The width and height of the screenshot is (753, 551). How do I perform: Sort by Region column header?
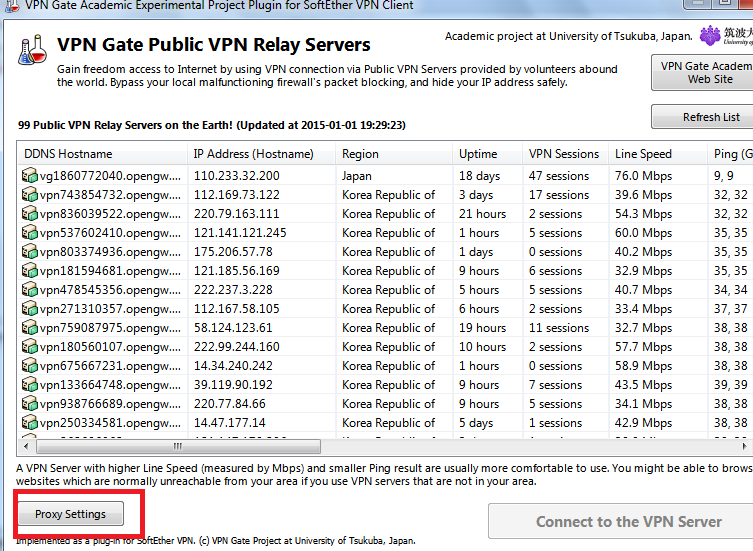coord(394,154)
